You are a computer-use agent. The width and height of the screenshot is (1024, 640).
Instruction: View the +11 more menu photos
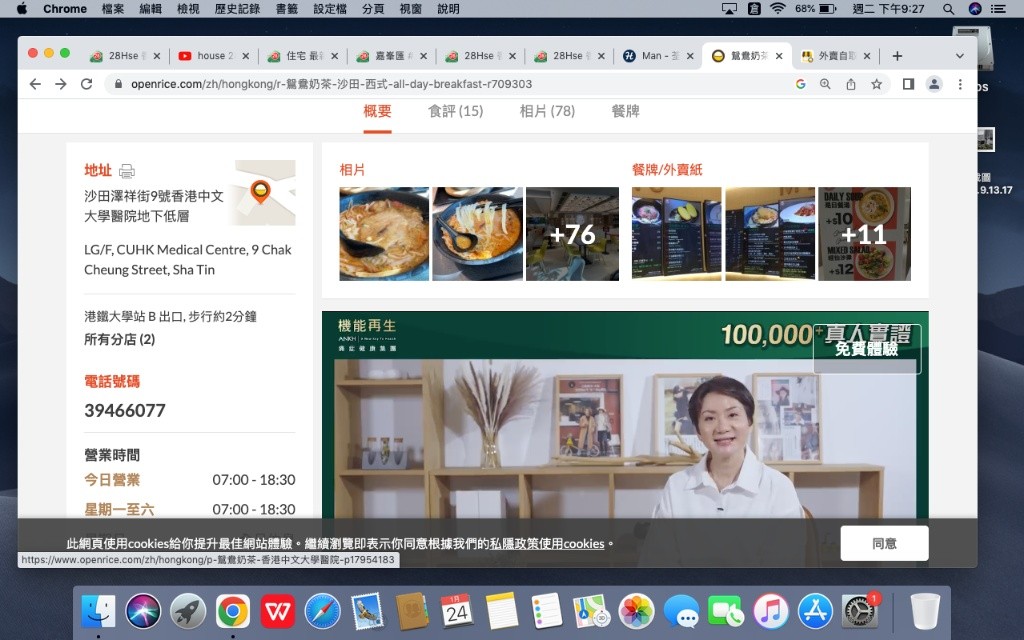(864, 234)
